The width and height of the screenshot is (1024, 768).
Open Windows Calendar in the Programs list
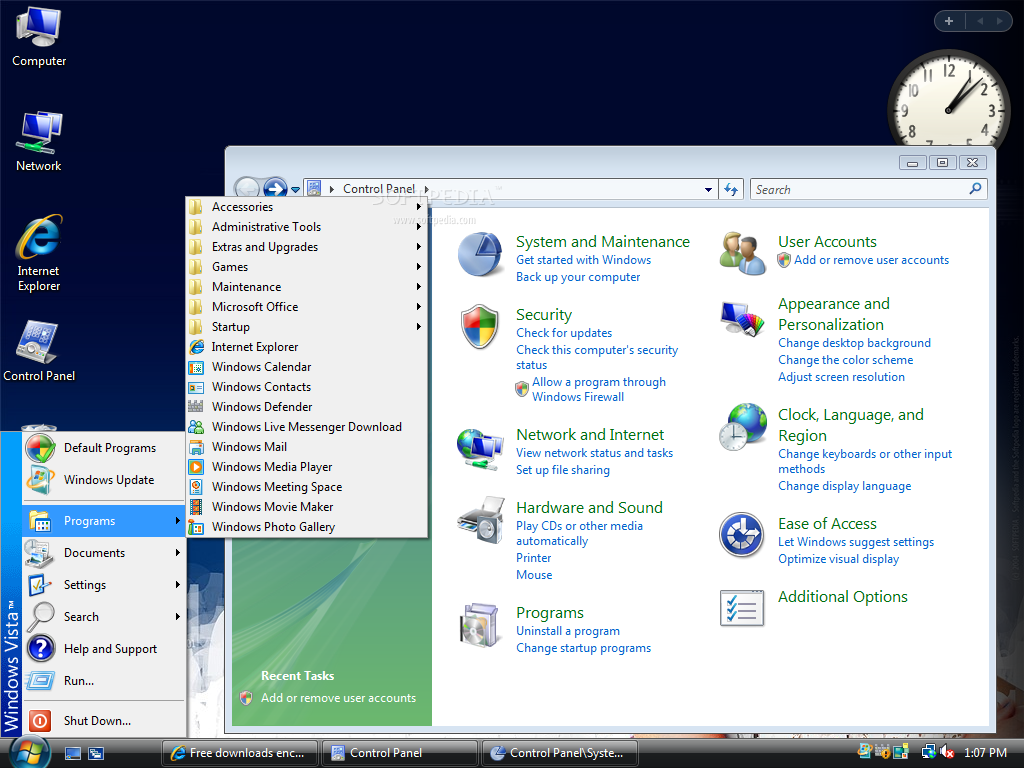click(x=307, y=366)
